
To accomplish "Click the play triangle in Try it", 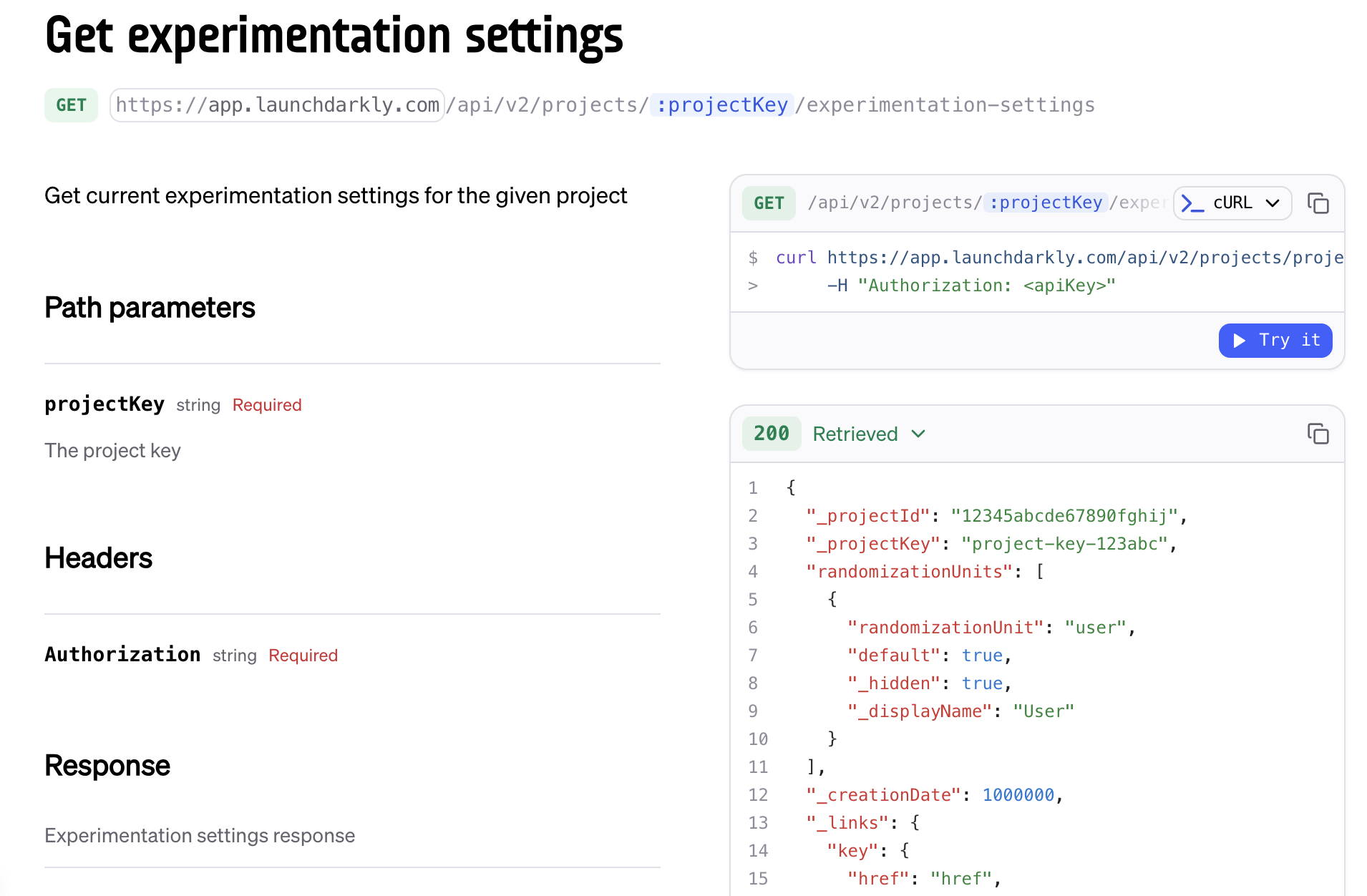I will click(1240, 340).
